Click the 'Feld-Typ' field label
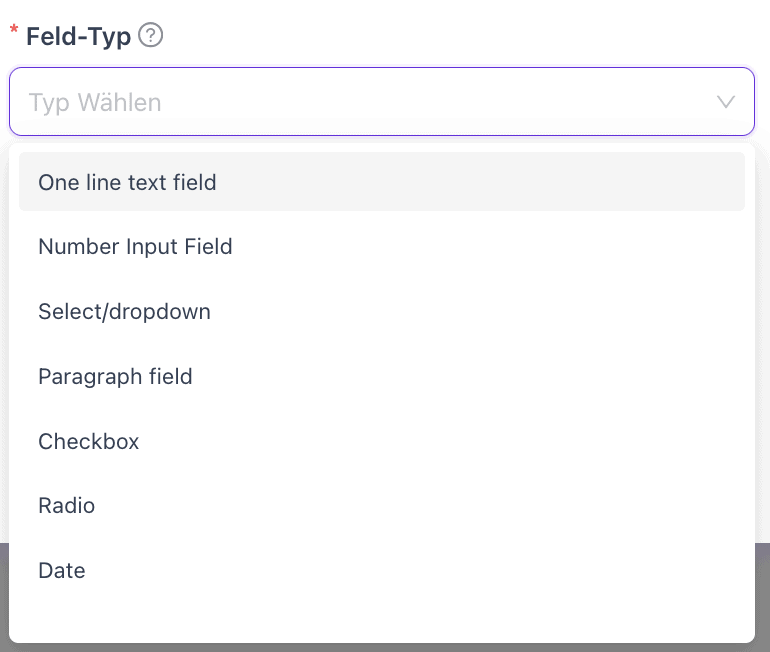The height and width of the screenshot is (652, 770). tap(78, 37)
